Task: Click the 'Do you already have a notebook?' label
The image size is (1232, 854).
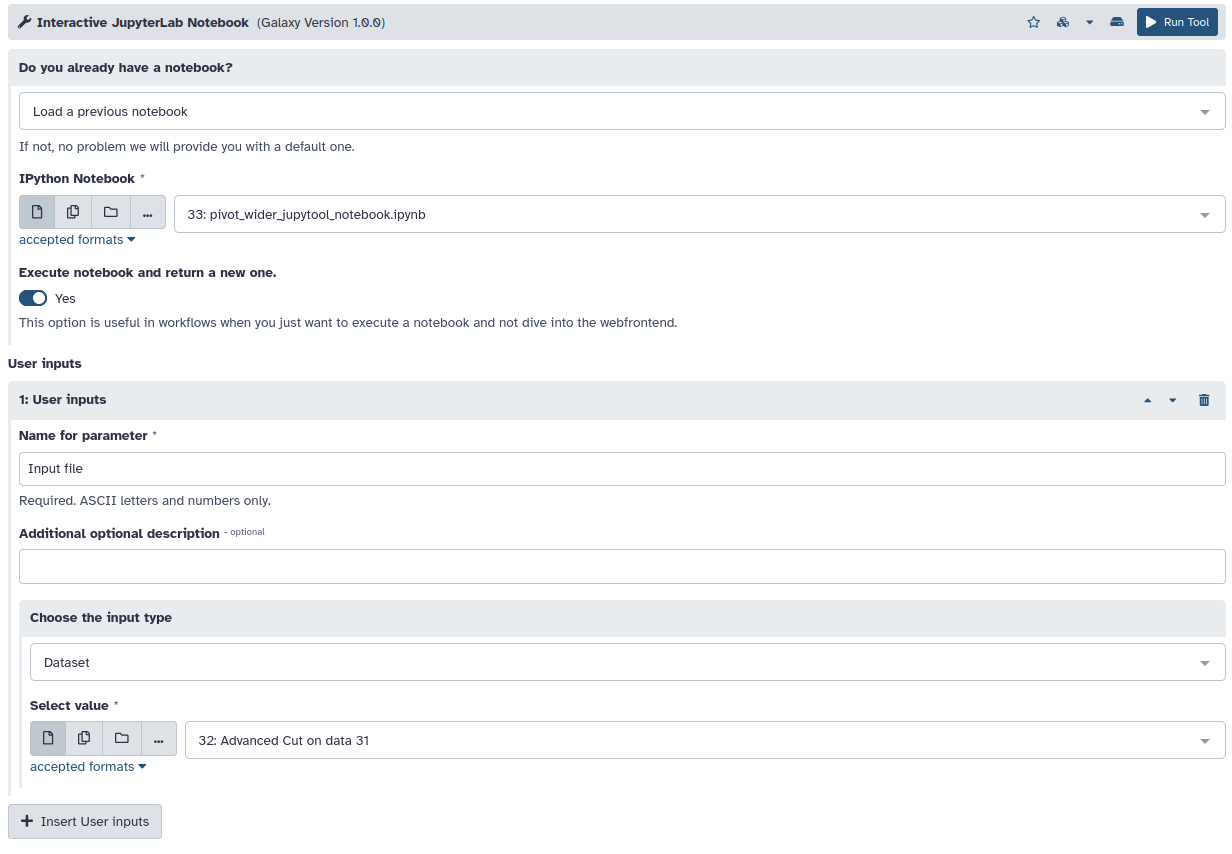Action: pos(126,68)
